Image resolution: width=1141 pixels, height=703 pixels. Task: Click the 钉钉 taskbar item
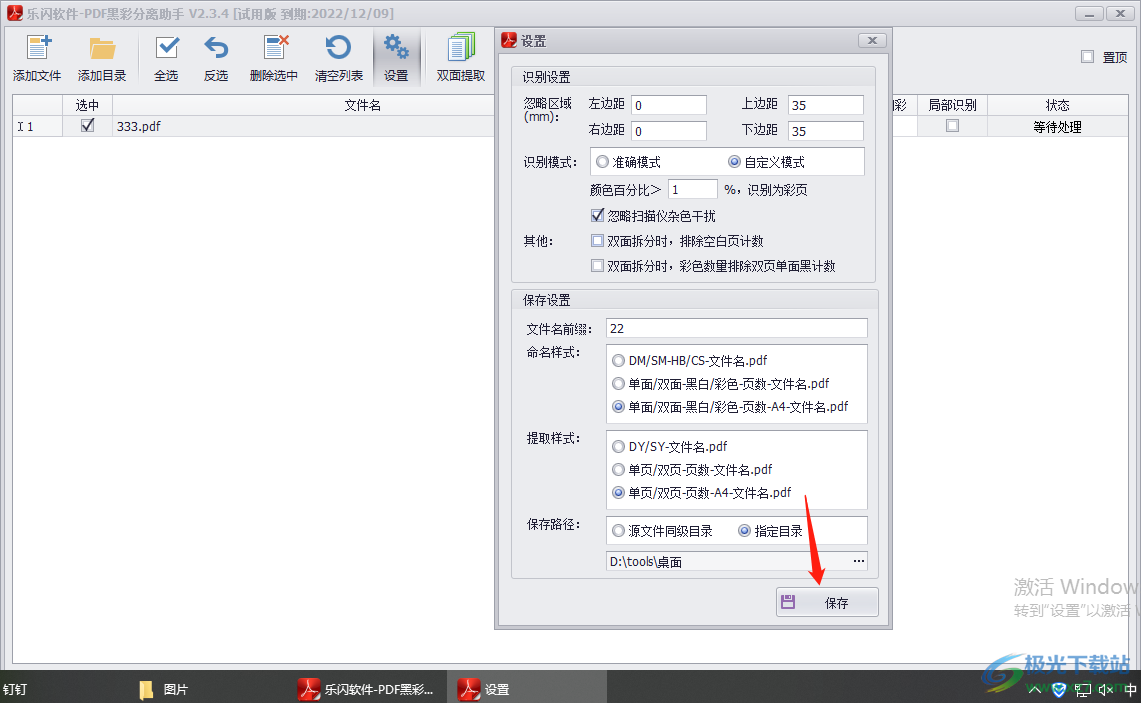[x=15, y=689]
